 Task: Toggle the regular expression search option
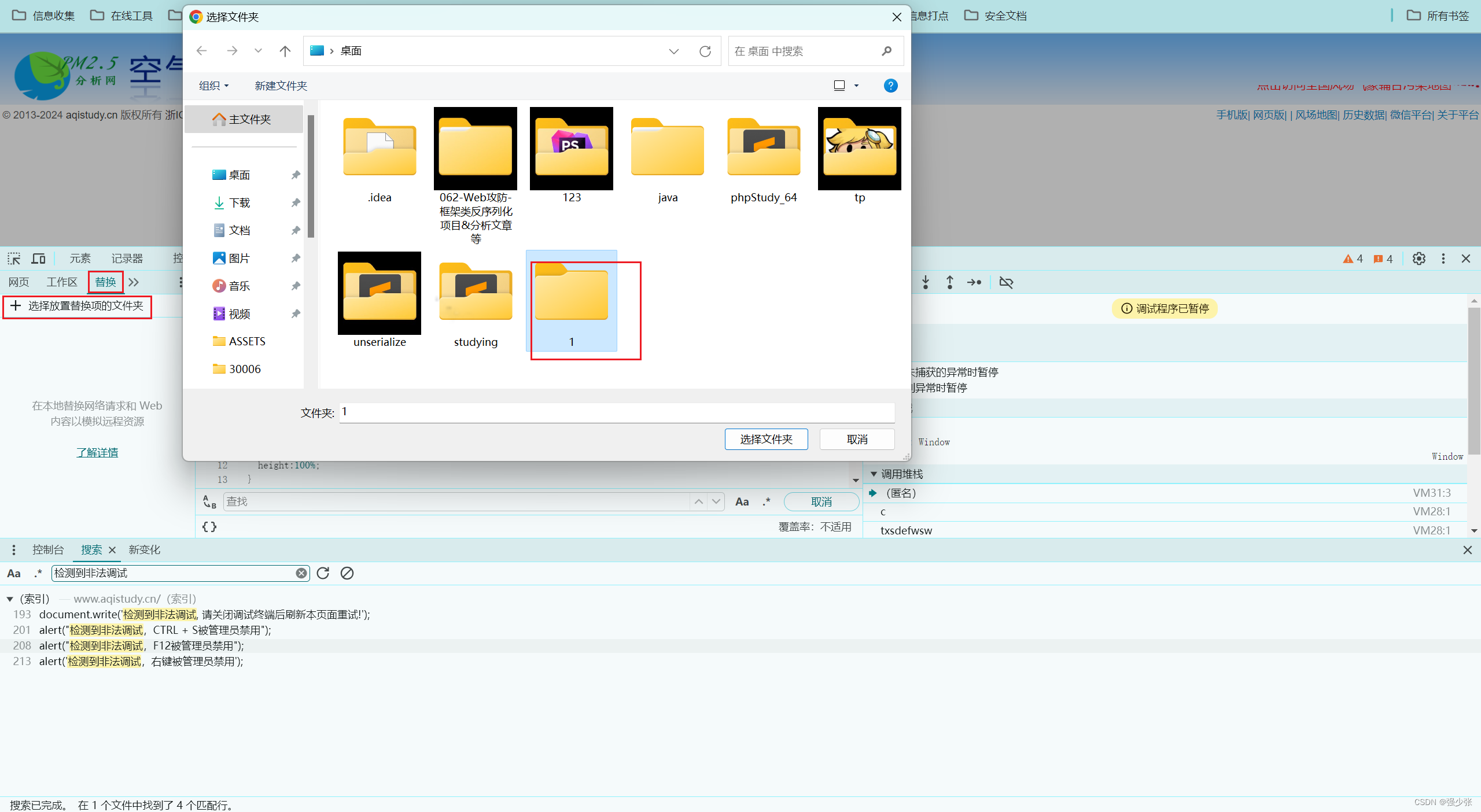pos(38,573)
